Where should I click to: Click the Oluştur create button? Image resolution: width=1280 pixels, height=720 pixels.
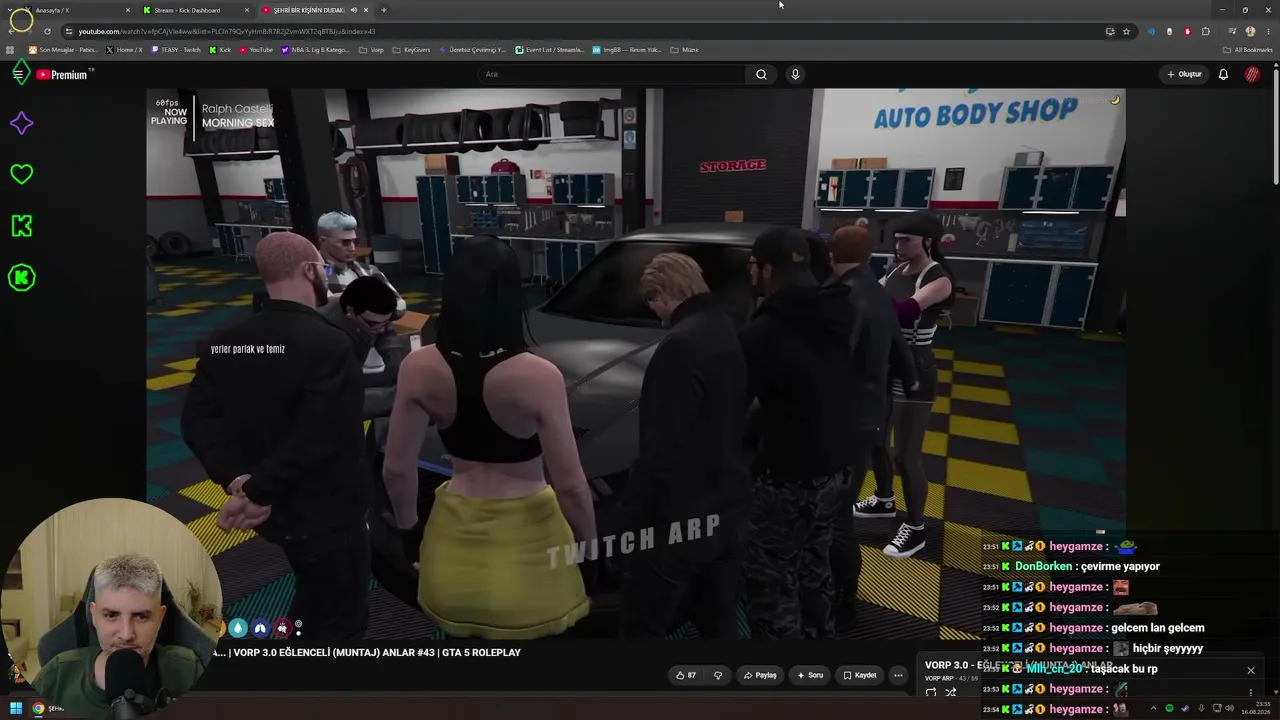[x=1184, y=74]
